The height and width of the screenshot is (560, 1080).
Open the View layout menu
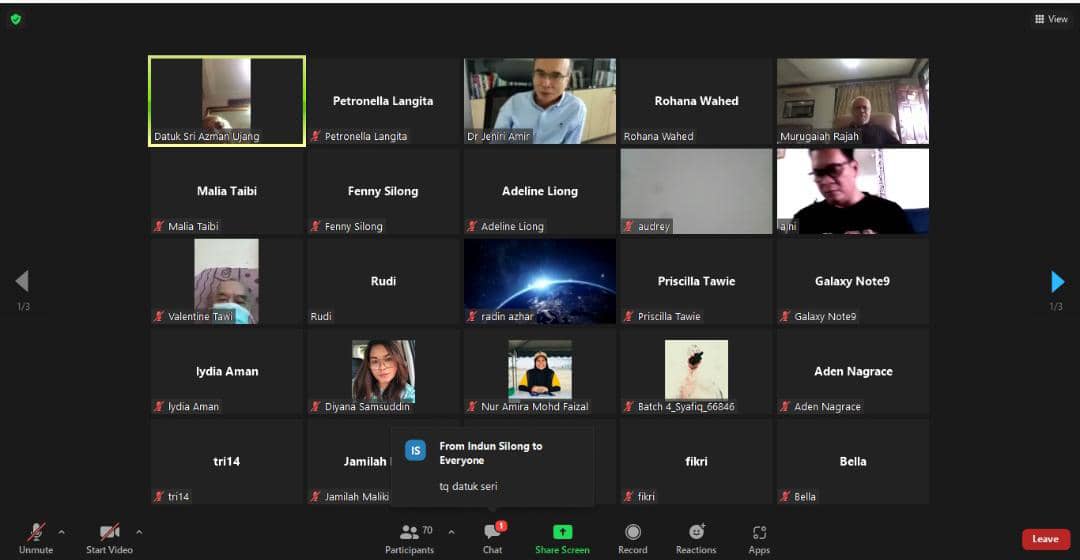(1051, 19)
